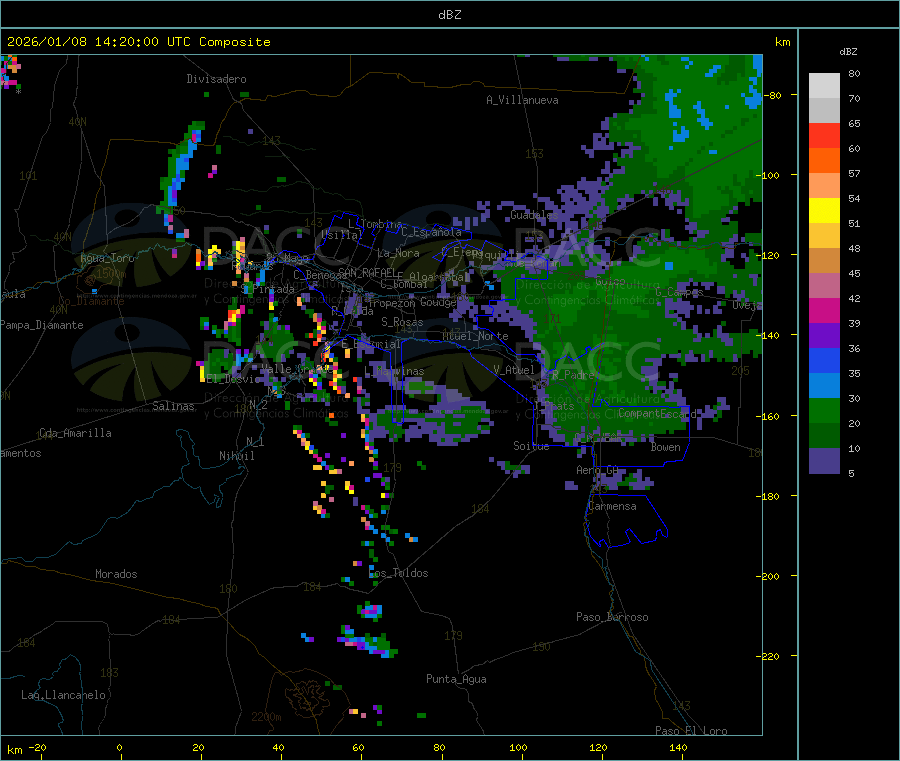Select the Divisadero map label
This screenshot has width=900, height=761.
(x=216, y=79)
